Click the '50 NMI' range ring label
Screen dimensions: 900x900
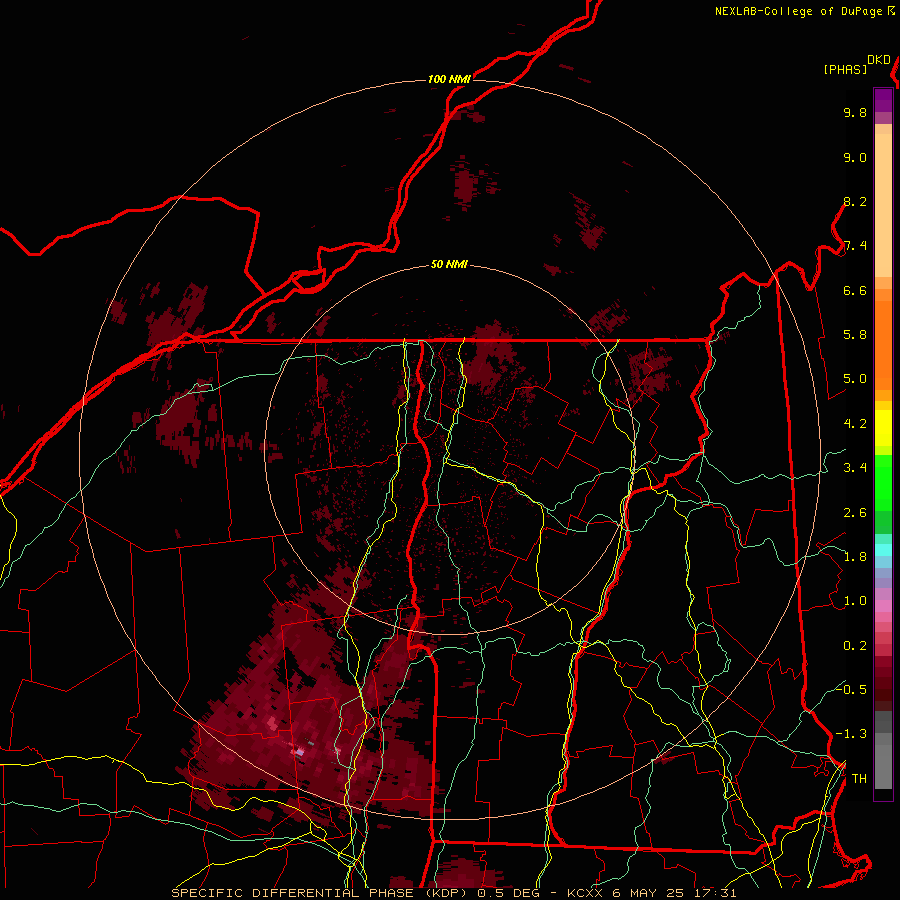(x=449, y=265)
